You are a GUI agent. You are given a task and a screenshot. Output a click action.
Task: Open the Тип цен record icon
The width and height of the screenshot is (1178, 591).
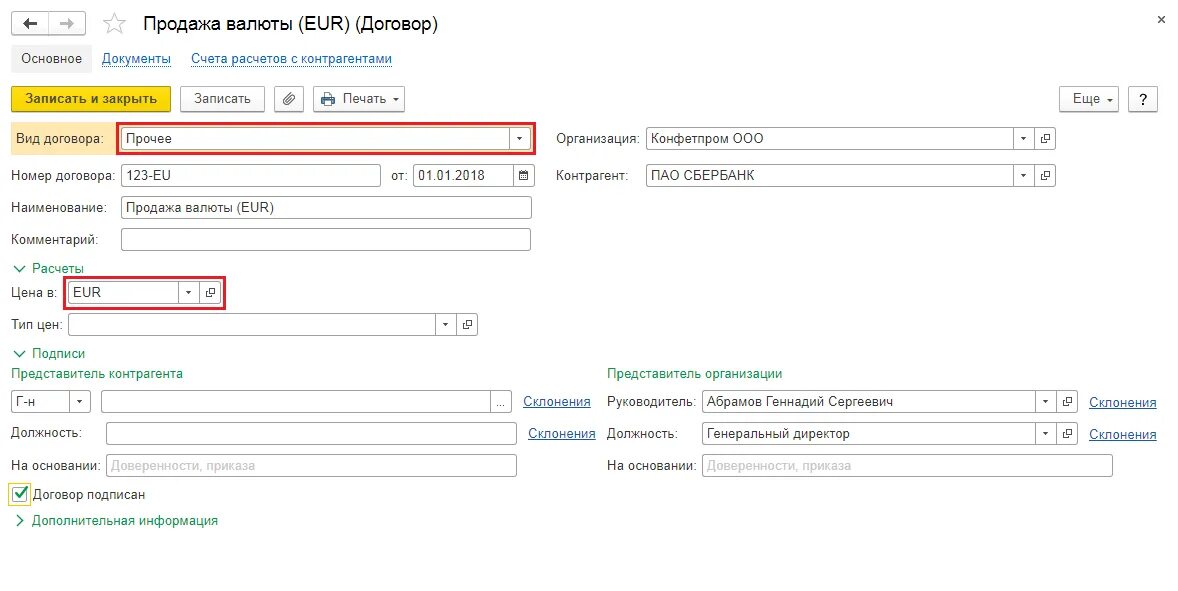467,325
